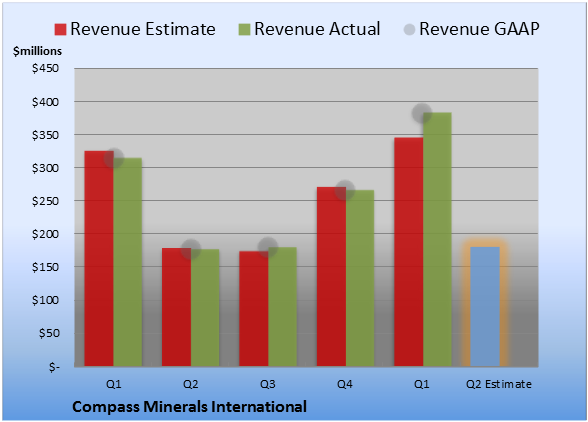Image resolution: width=588 pixels, height=422 pixels.
Task: Click the gray GAAP marker above Q3
Action: [268, 247]
